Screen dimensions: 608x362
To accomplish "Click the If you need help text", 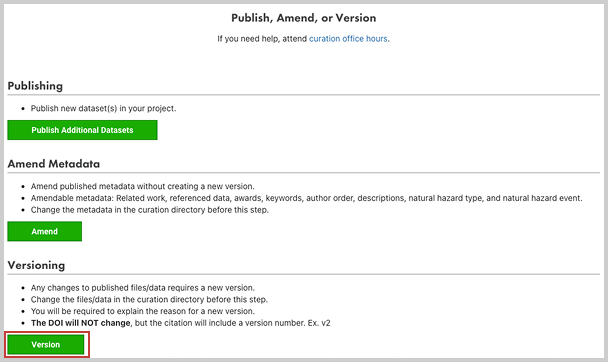I will (262, 39).
